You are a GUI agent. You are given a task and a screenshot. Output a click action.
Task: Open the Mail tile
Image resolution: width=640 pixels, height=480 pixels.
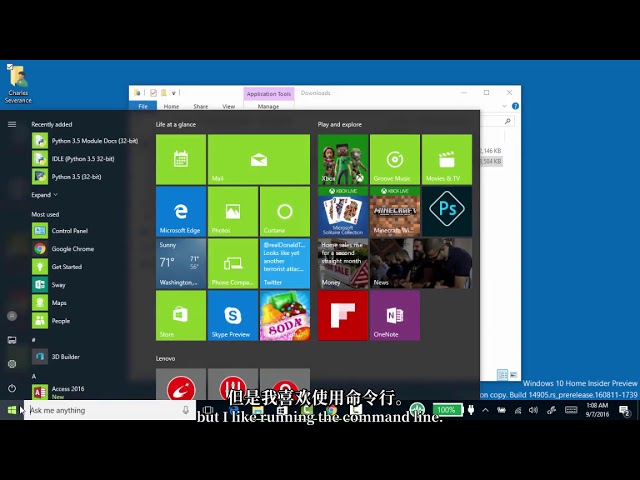pyautogui.click(x=259, y=160)
